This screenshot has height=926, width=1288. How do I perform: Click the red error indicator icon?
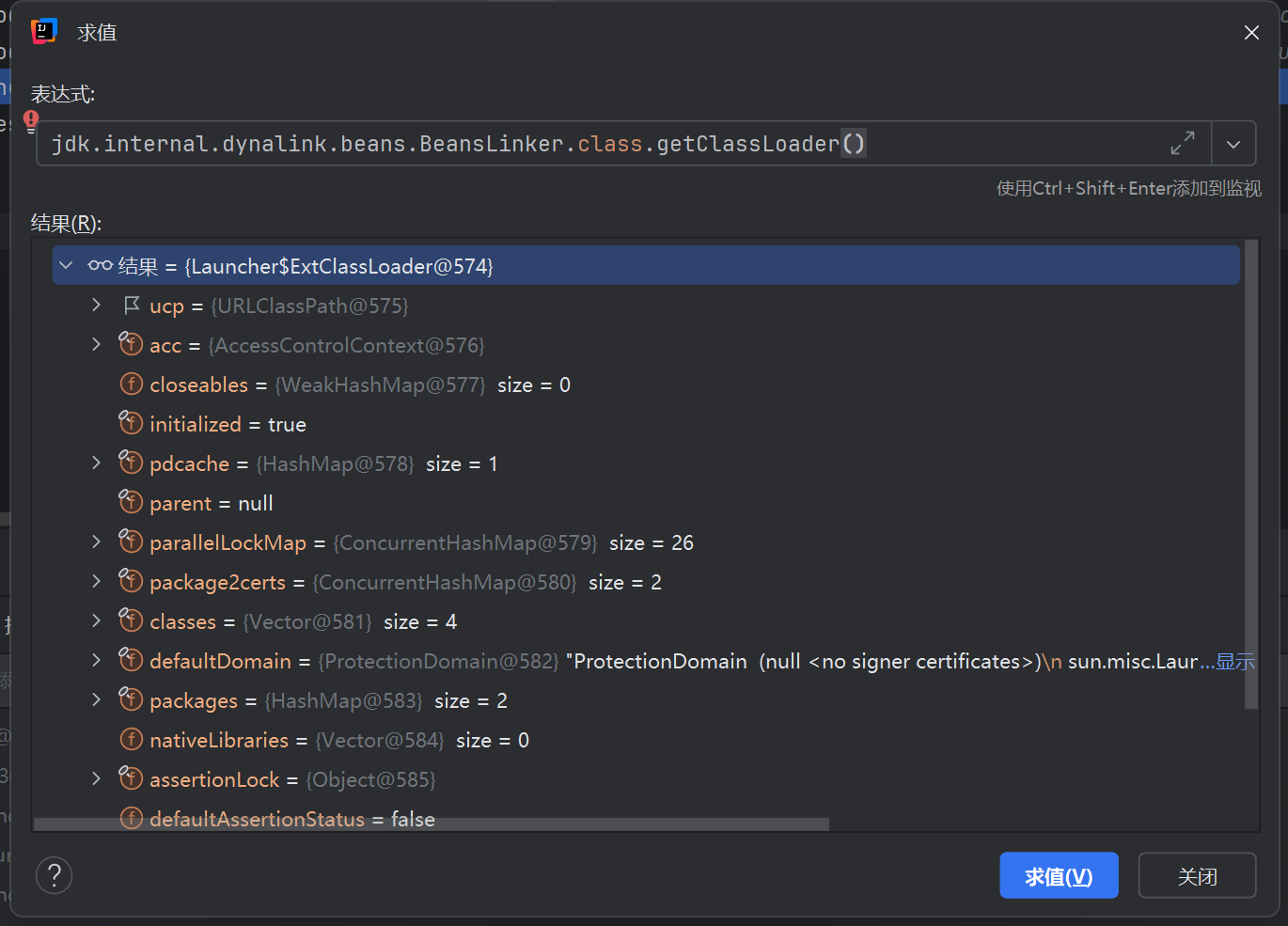point(31,120)
